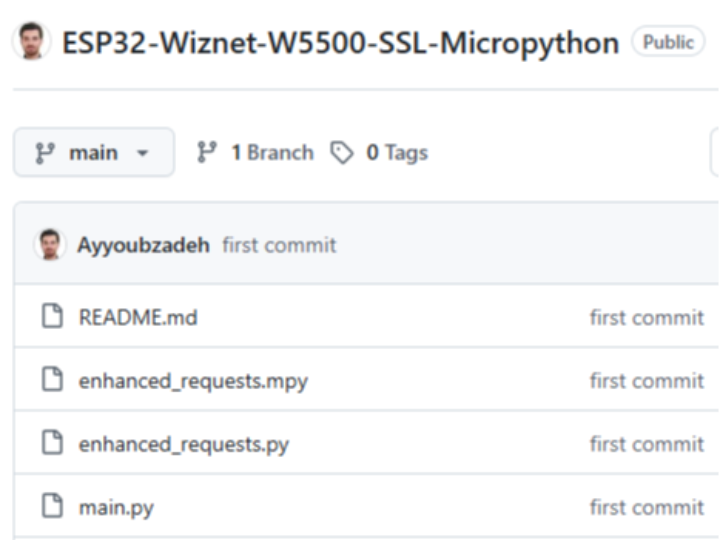The width and height of the screenshot is (720, 540).
Task: Click the Ayyoubzadeh commit author avatar
Action: (50, 245)
